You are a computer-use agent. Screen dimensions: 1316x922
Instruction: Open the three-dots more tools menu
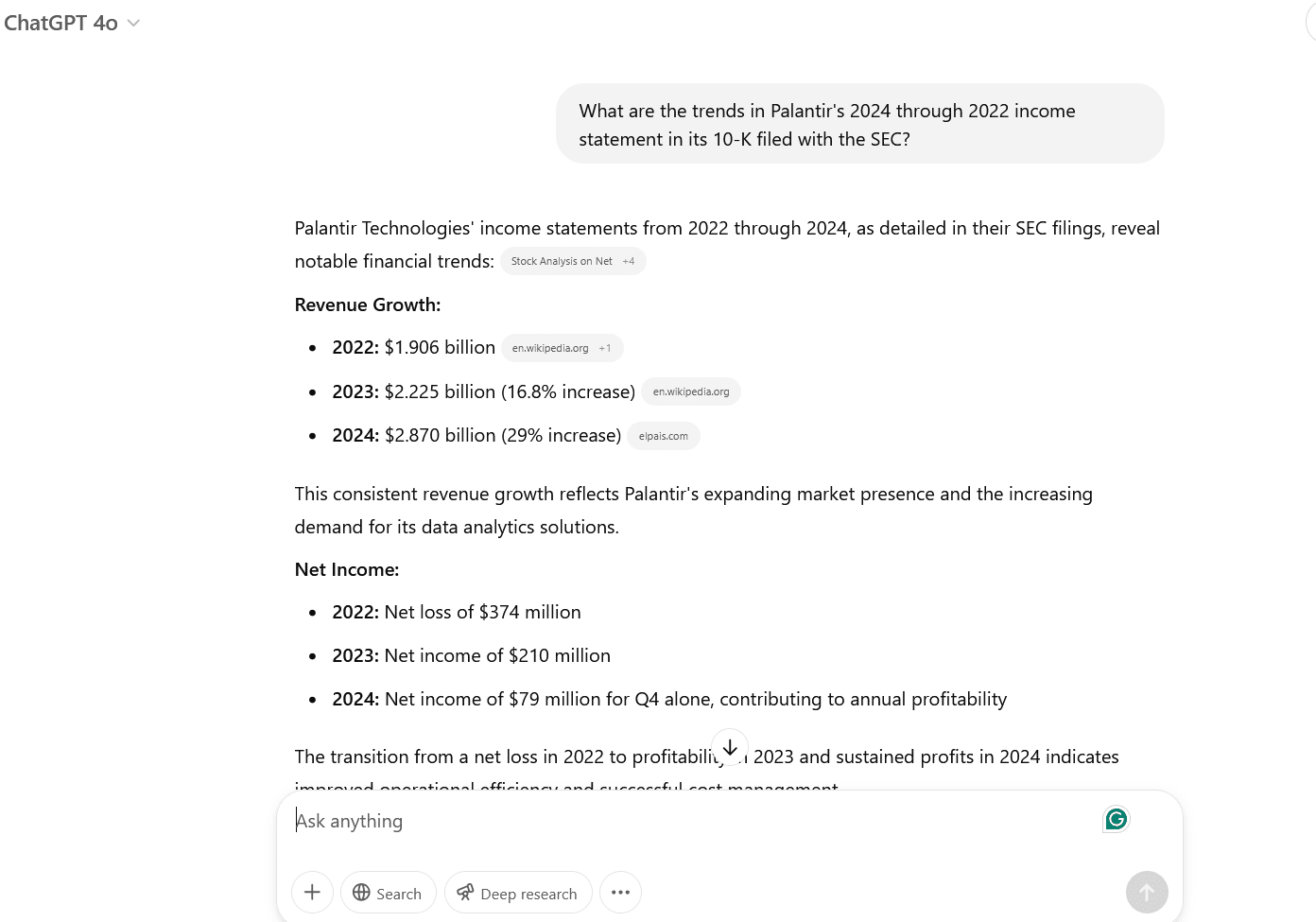click(620, 893)
